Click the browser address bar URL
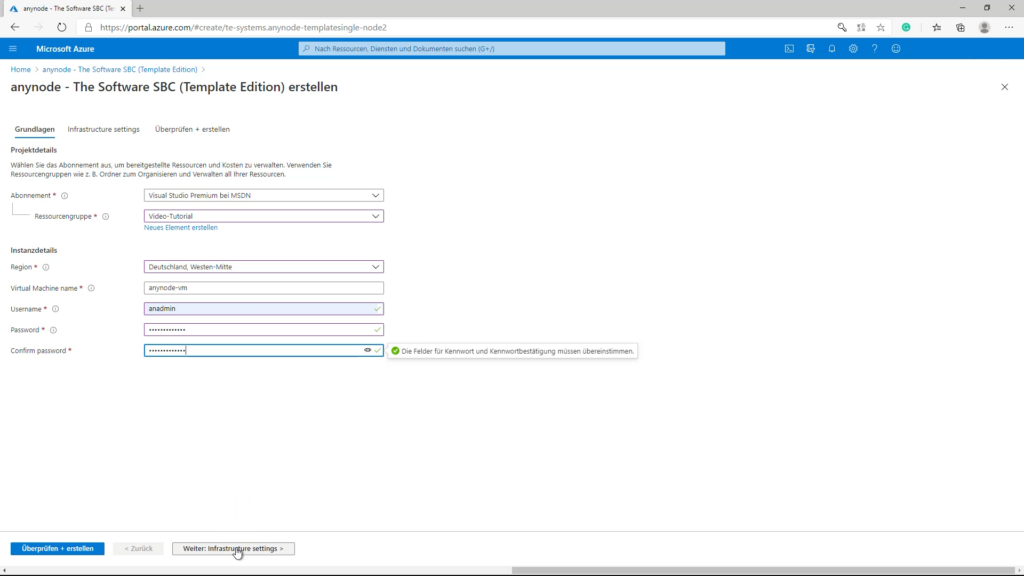 [x=243, y=27]
